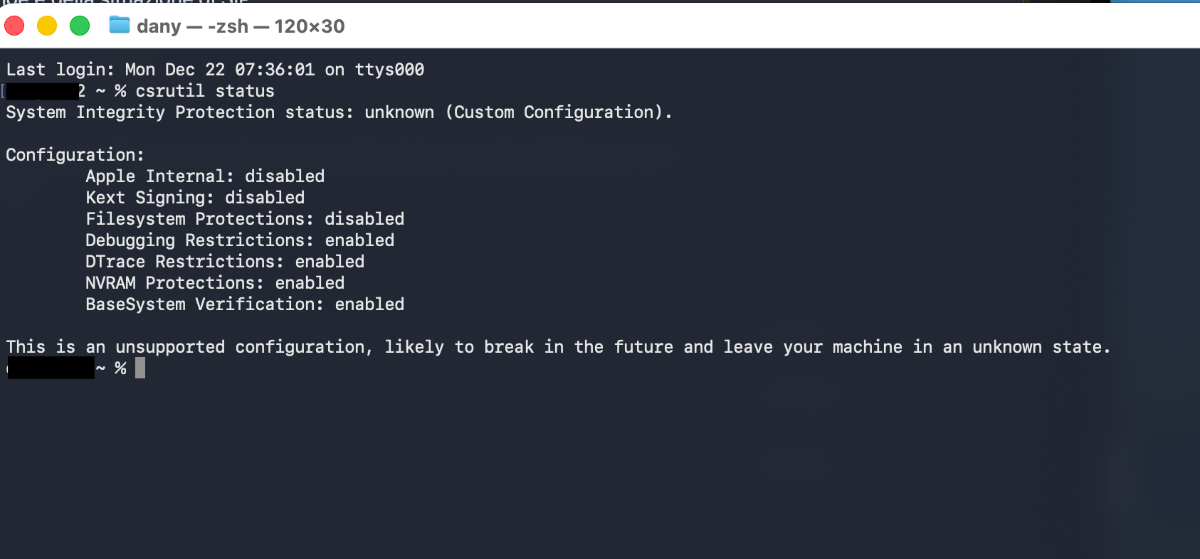Image resolution: width=1200 pixels, height=559 pixels.
Task: Minimize the Terminal using the yellow button
Action: pos(47,26)
